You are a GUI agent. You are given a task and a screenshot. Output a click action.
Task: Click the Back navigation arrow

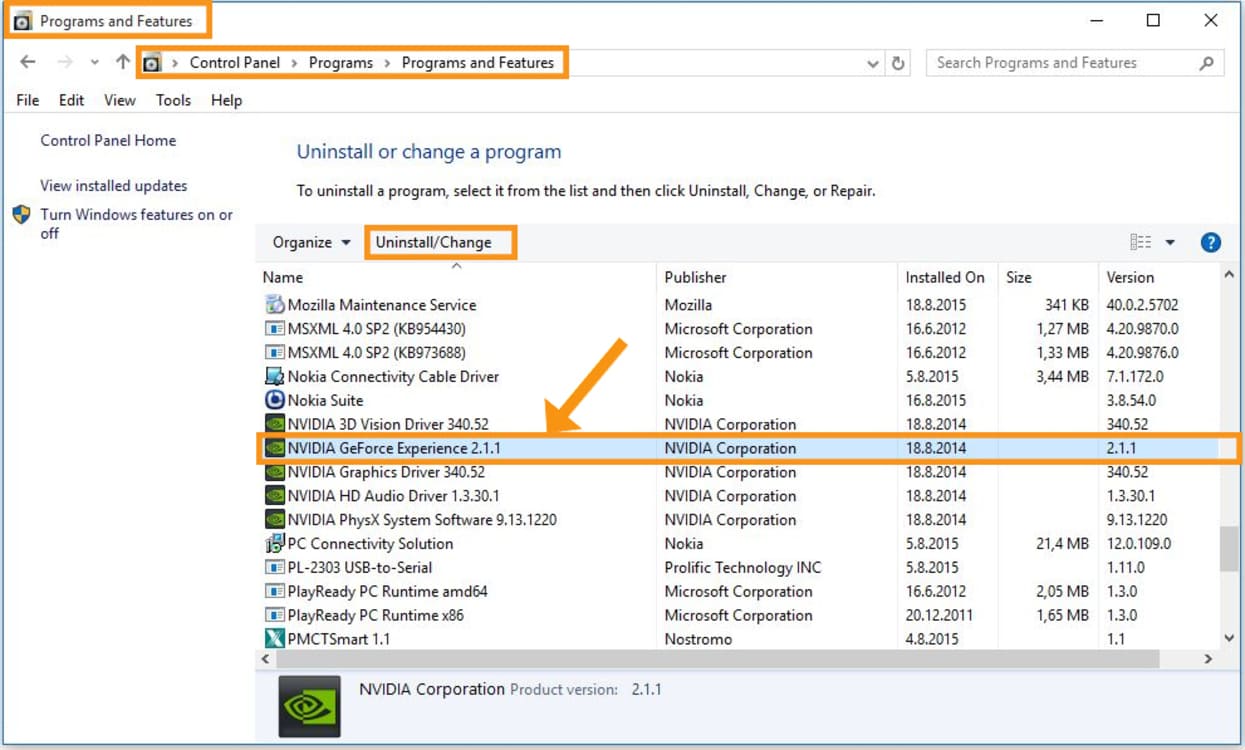tap(28, 62)
